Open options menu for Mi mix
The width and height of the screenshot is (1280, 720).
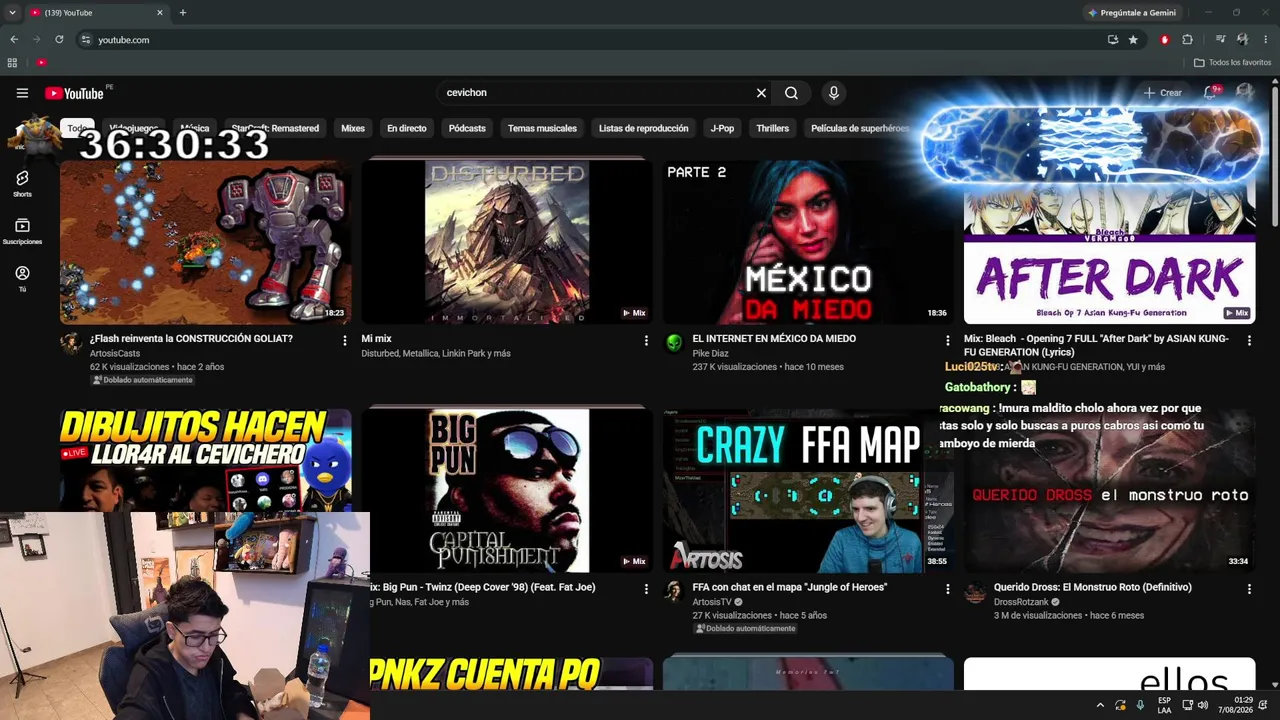point(646,341)
